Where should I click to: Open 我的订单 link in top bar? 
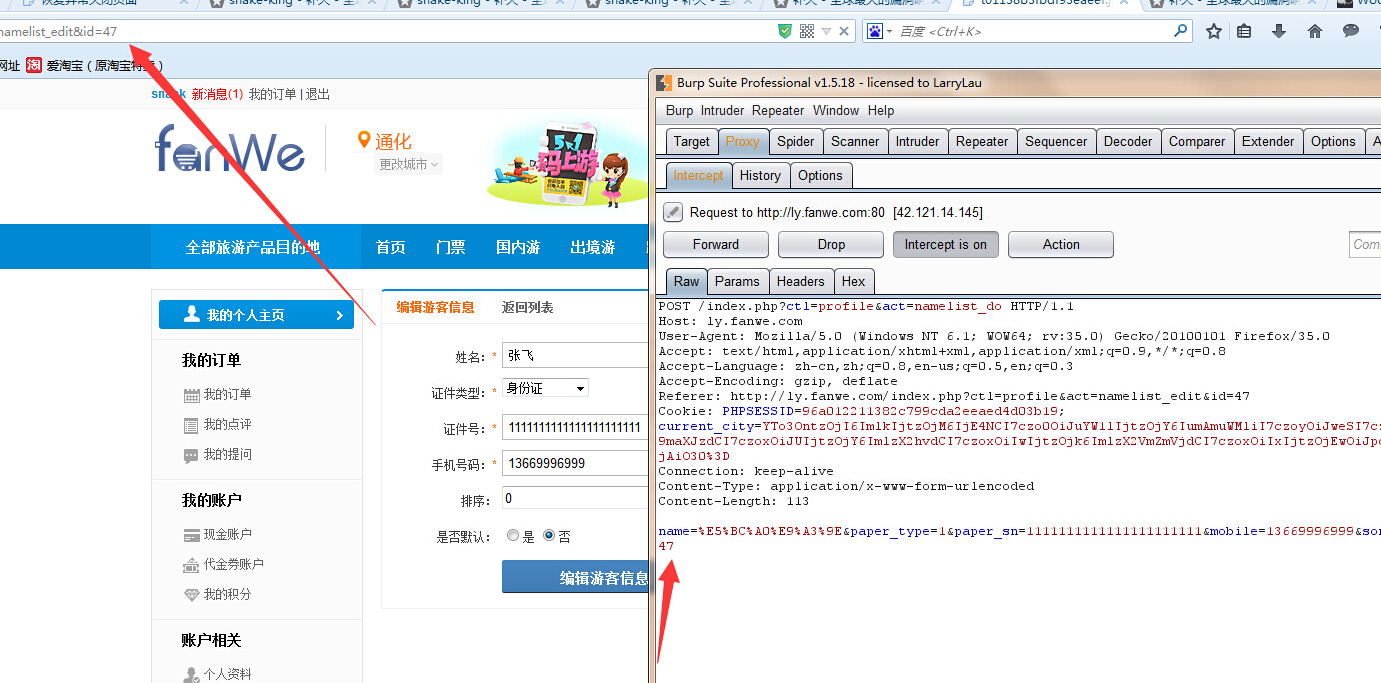pos(272,95)
